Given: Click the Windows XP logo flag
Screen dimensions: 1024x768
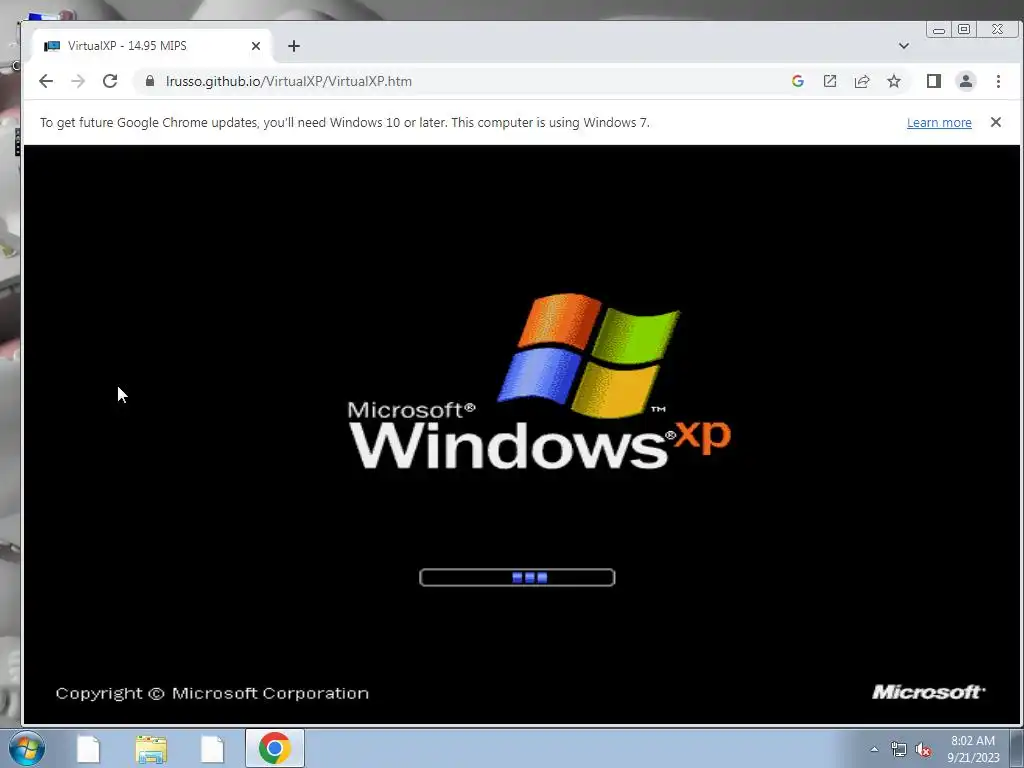Looking at the screenshot, I should [x=589, y=355].
